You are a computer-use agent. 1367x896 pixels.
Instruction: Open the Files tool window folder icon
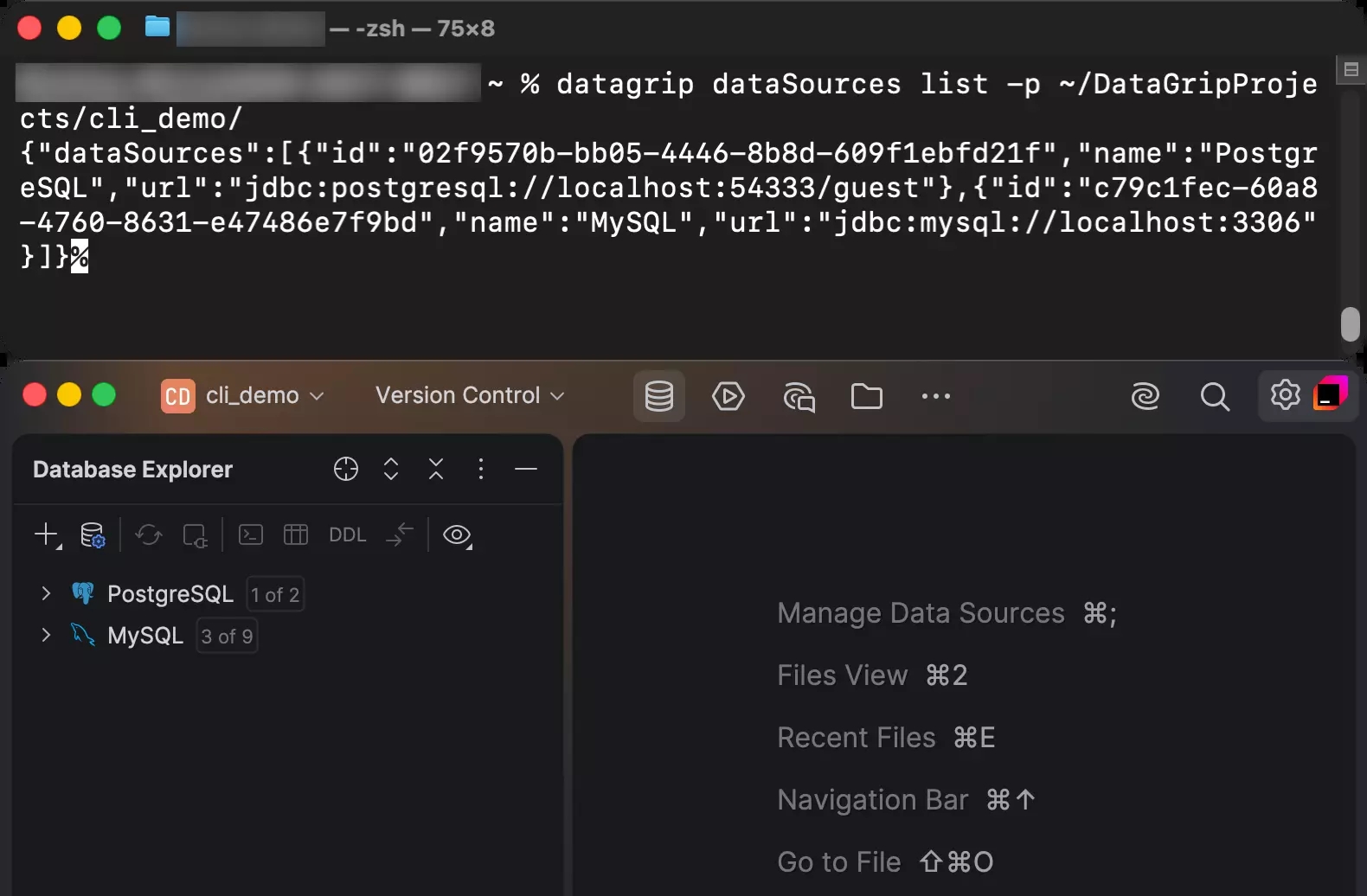click(866, 396)
